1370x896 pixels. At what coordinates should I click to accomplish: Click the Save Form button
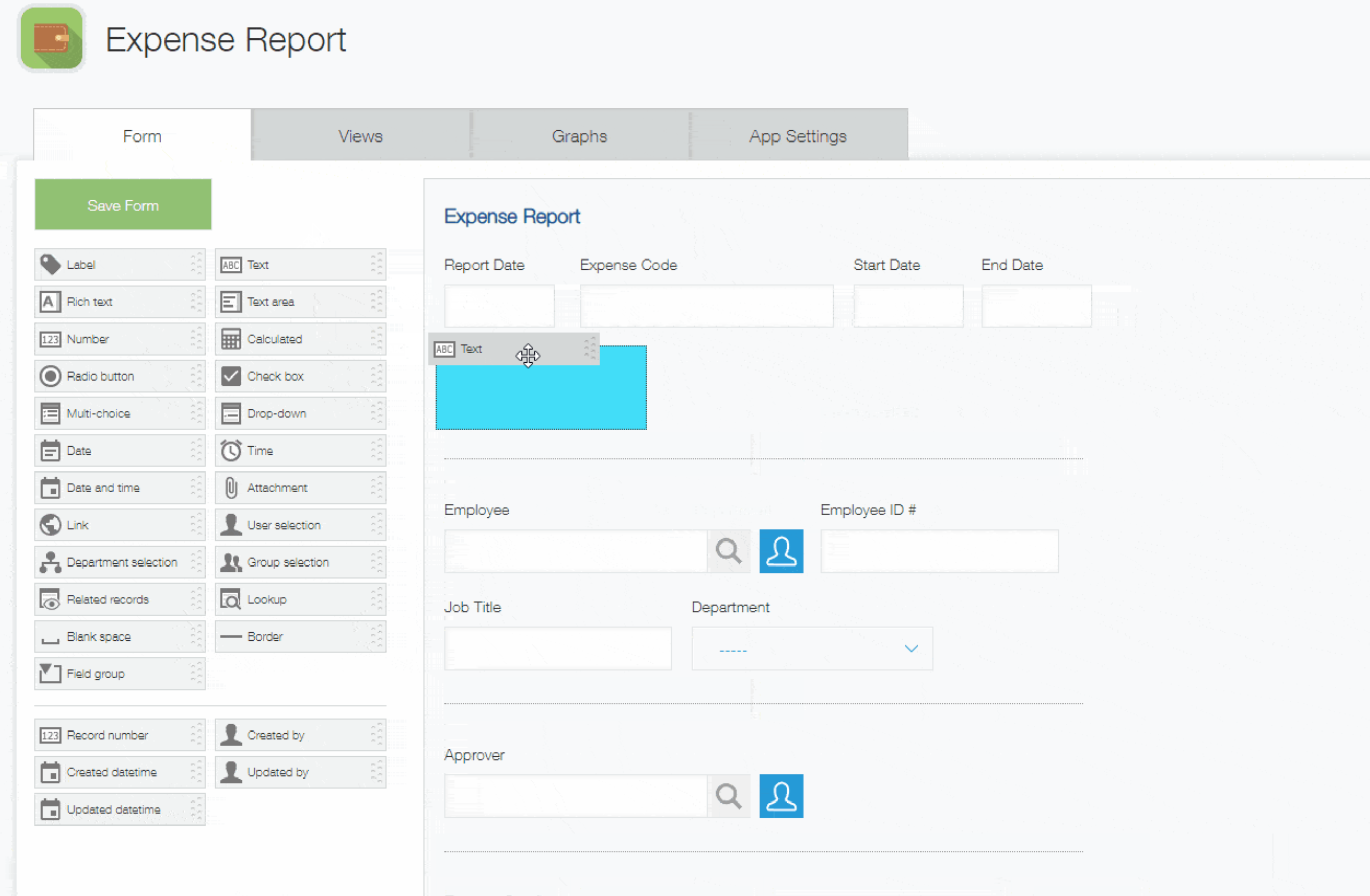tap(123, 205)
